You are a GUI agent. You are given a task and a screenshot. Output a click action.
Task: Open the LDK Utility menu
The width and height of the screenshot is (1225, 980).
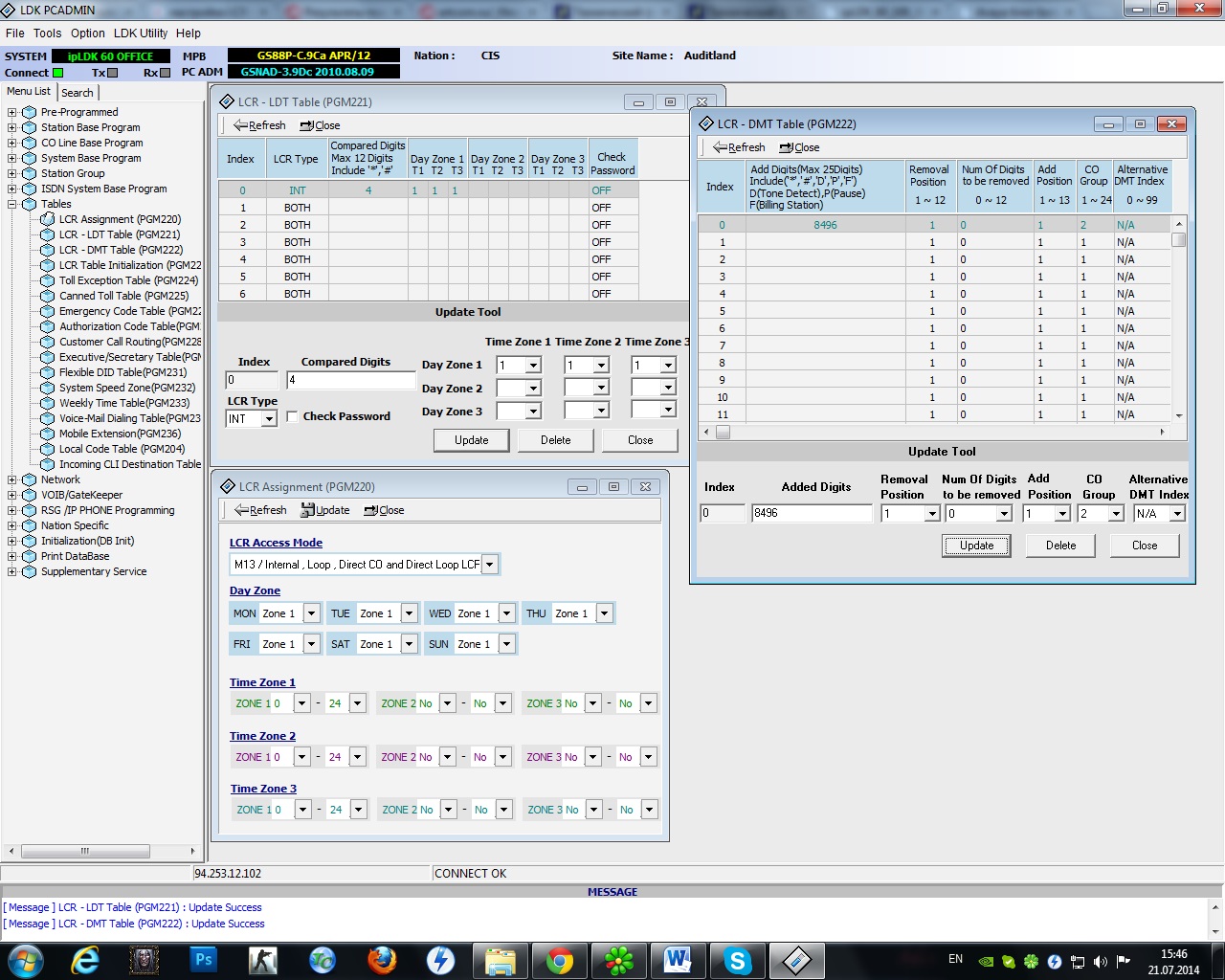[x=140, y=33]
